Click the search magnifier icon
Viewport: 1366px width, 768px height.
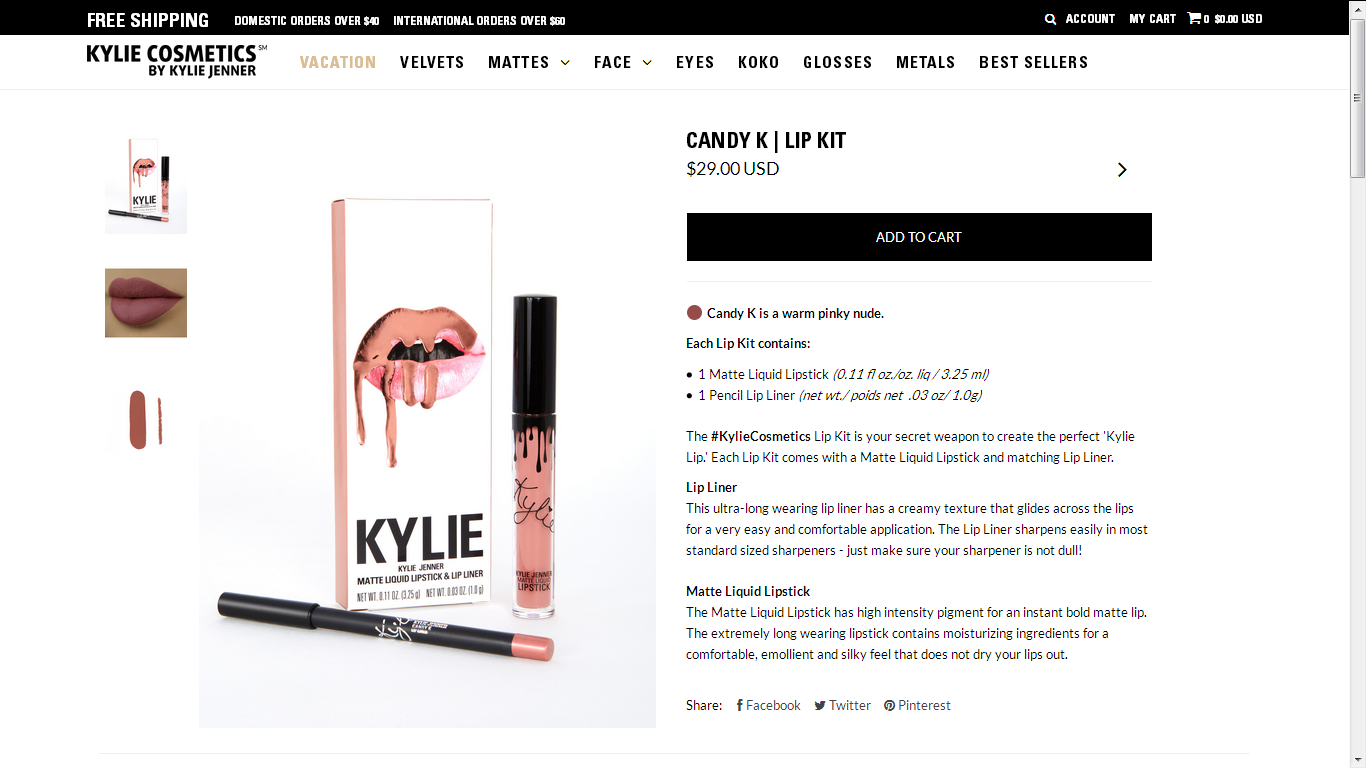1050,19
